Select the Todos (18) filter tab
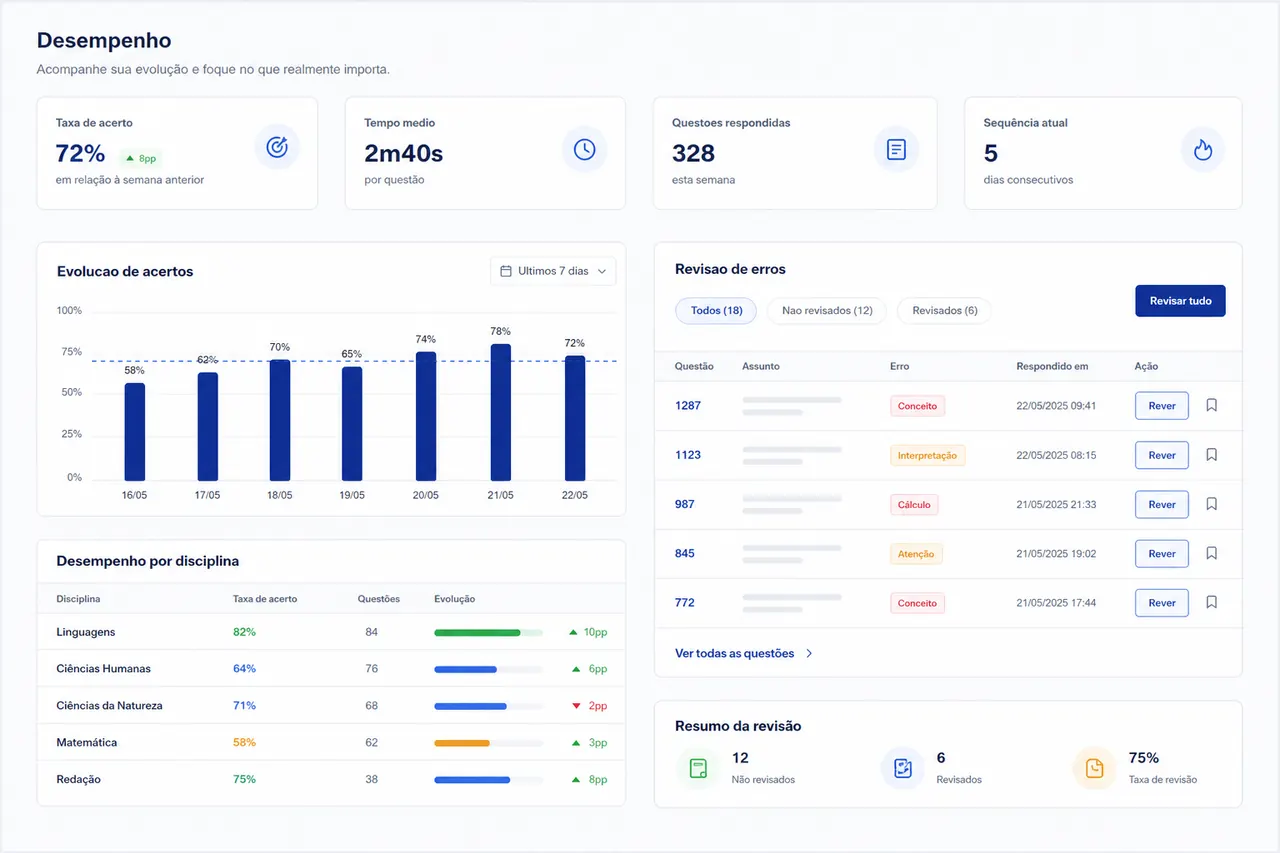 click(x=716, y=310)
